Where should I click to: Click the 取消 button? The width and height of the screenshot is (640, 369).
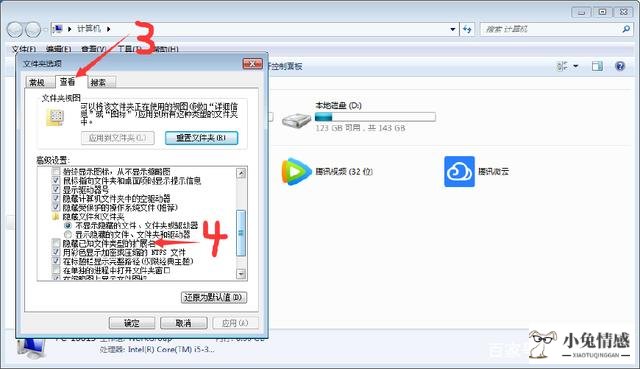click(183, 323)
